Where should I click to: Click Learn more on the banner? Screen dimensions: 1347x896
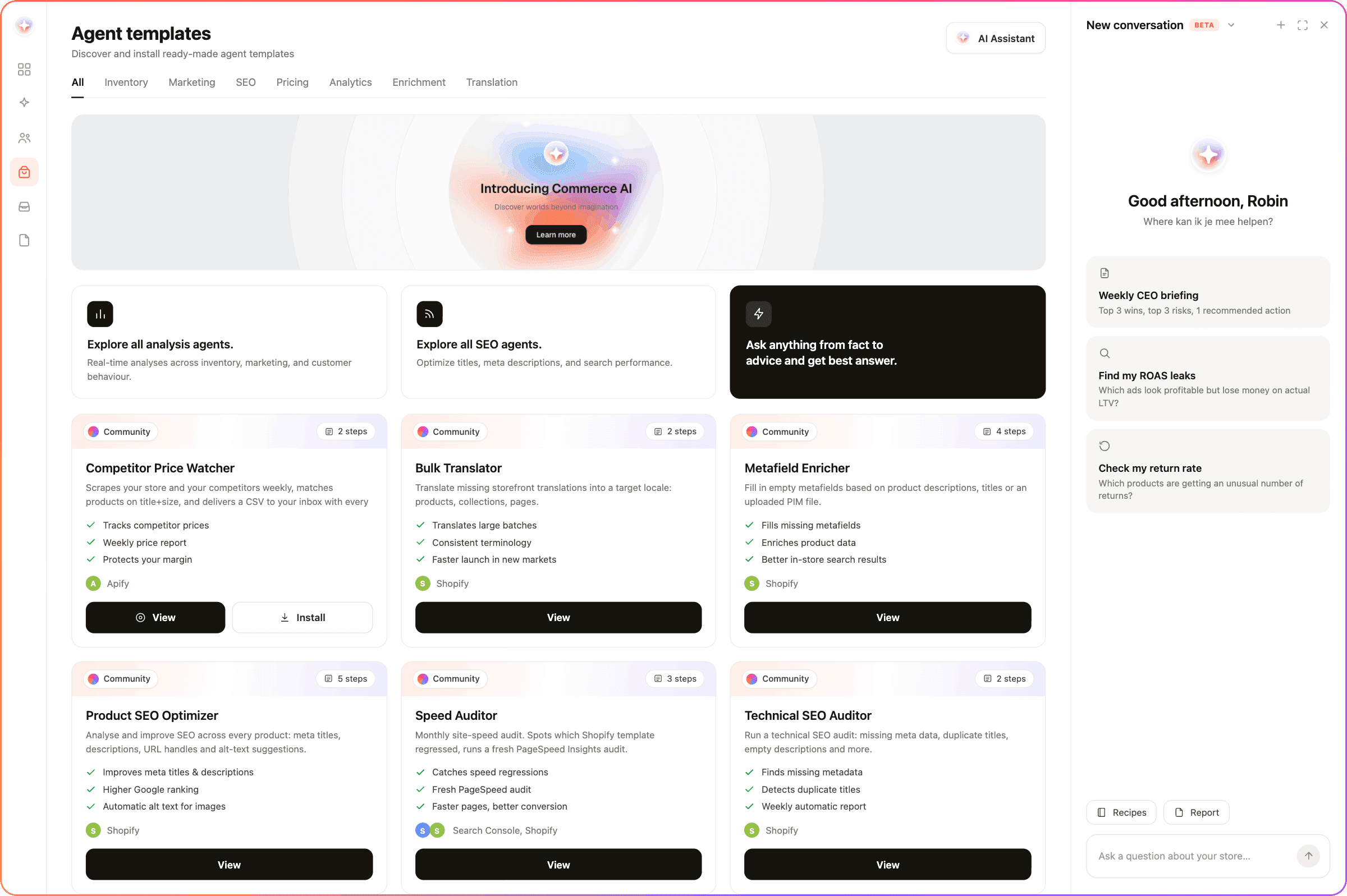(556, 235)
